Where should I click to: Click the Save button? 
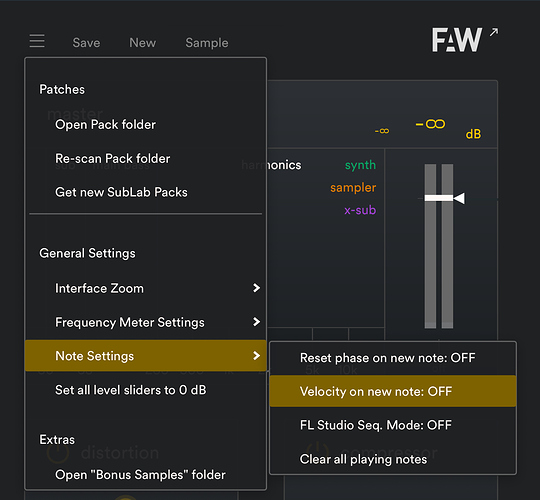tap(86, 43)
